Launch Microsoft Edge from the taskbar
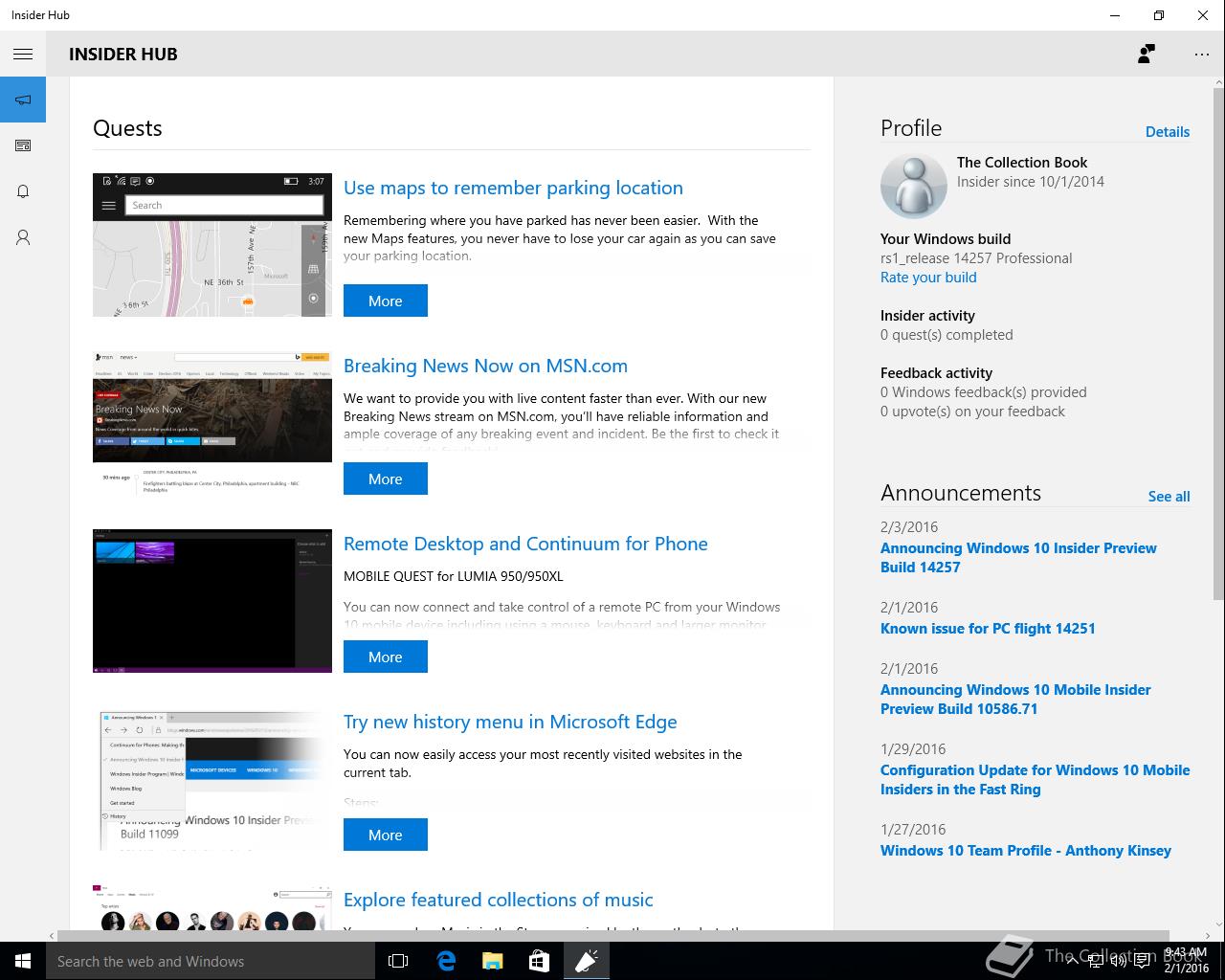Image resolution: width=1225 pixels, height=980 pixels. (446, 961)
